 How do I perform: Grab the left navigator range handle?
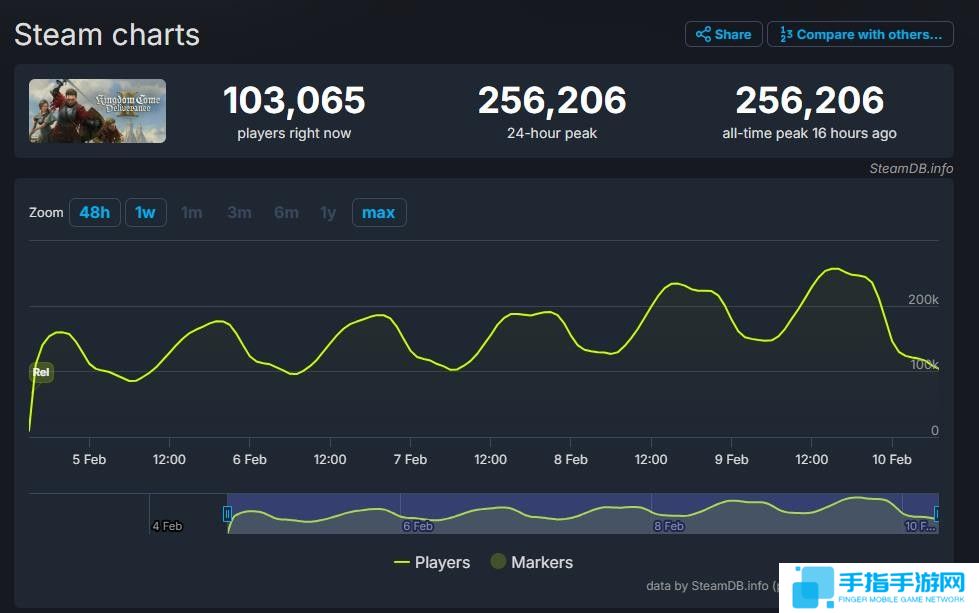click(228, 513)
